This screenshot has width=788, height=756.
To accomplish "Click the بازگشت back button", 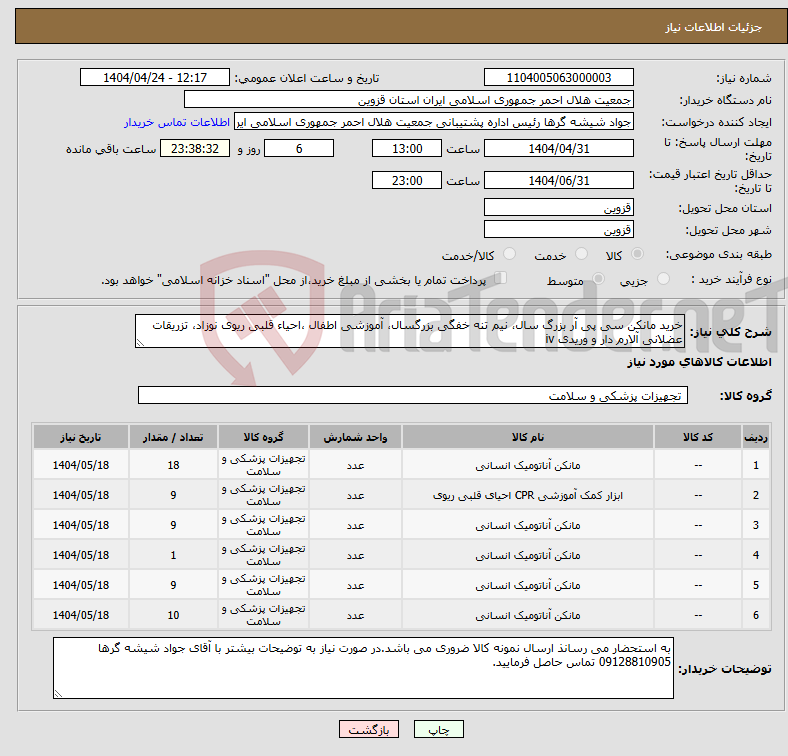I will (x=369, y=729).
